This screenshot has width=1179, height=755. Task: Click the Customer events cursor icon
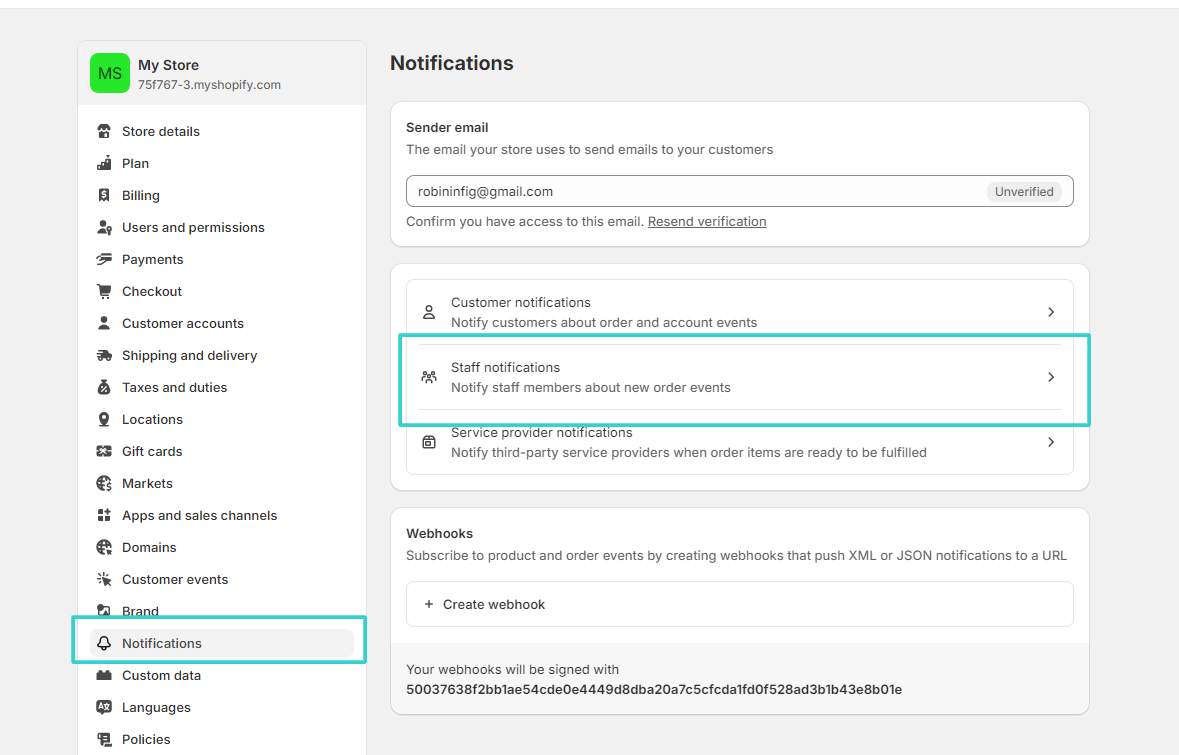coord(104,579)
